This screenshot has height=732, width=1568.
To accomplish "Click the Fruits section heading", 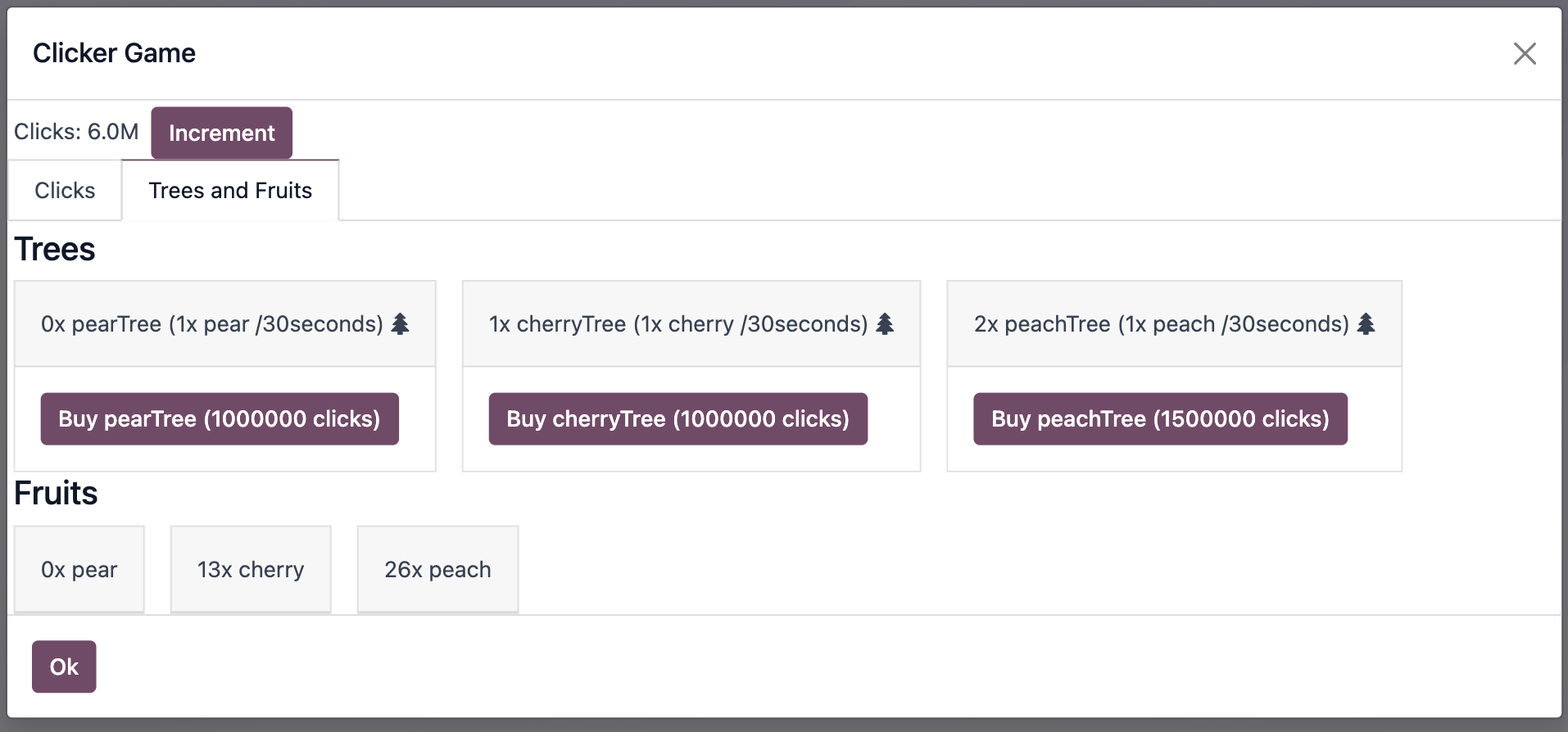I will (x=56, y=493).
